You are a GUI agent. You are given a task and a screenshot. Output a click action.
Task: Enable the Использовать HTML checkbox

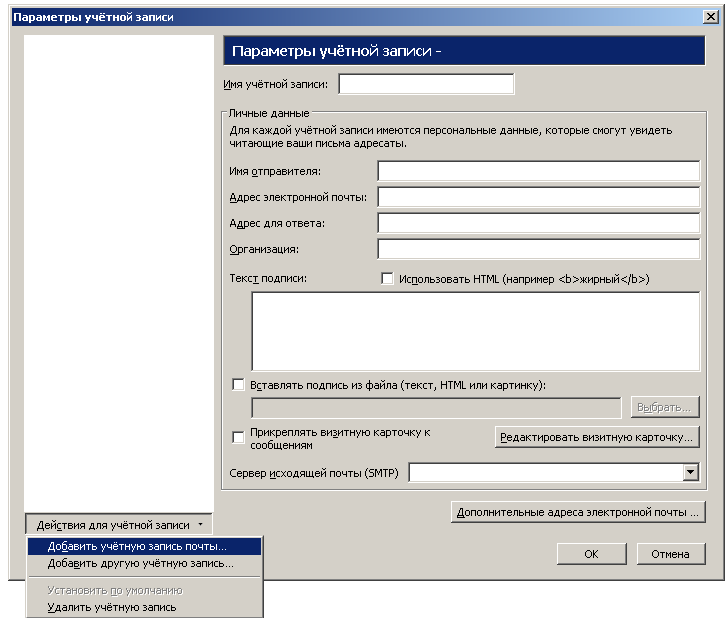point(387,279)
